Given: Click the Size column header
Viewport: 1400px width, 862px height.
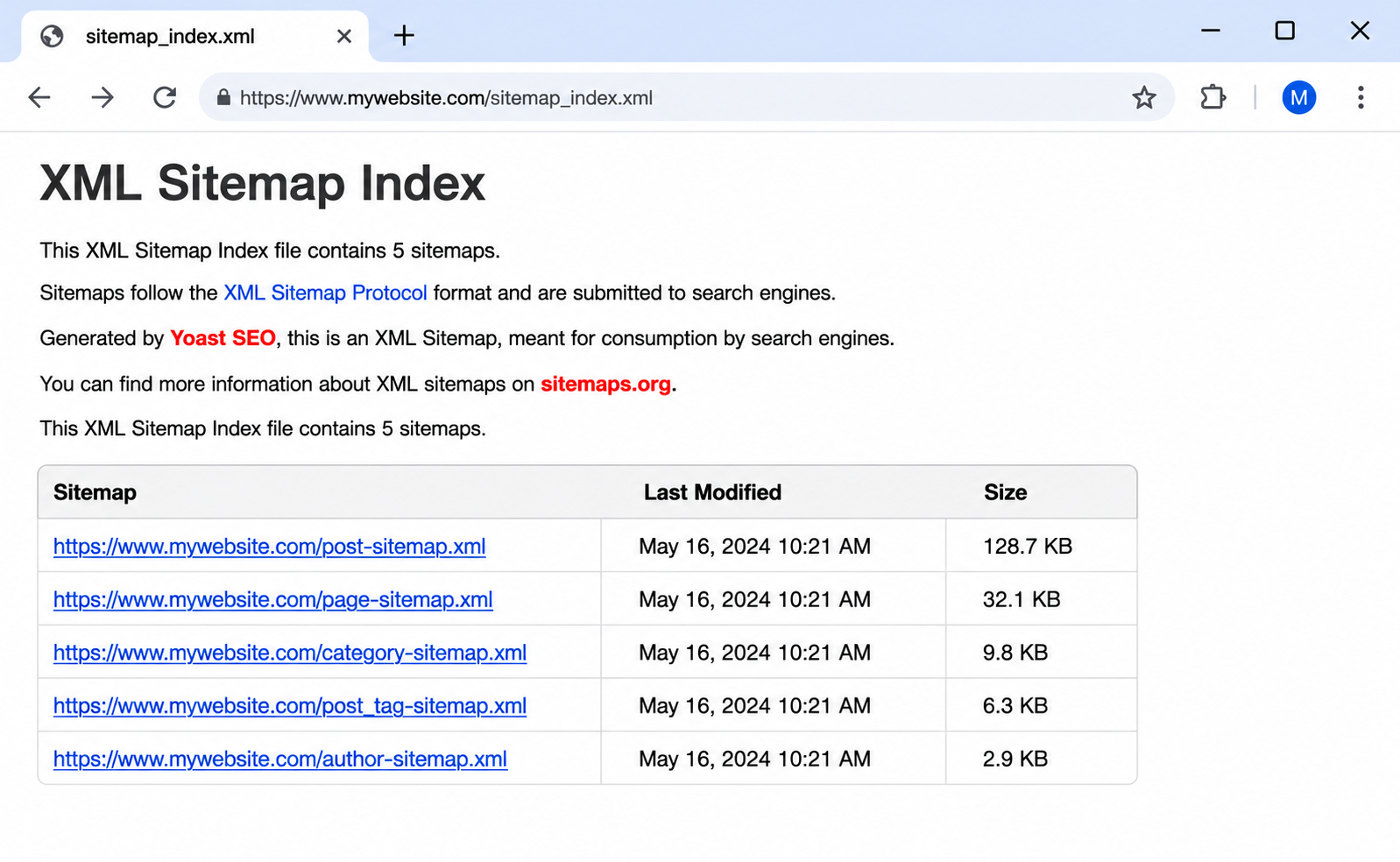Looking at the screenshot, I should click(x=1005, y=492).
